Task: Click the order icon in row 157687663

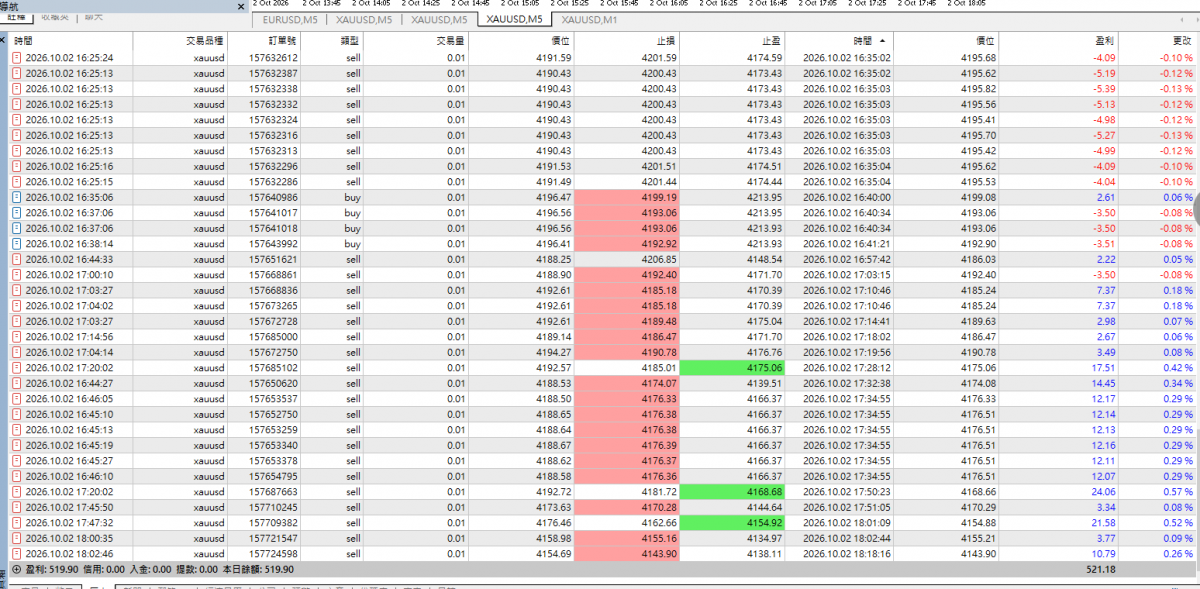Action: tap(17, 492)
